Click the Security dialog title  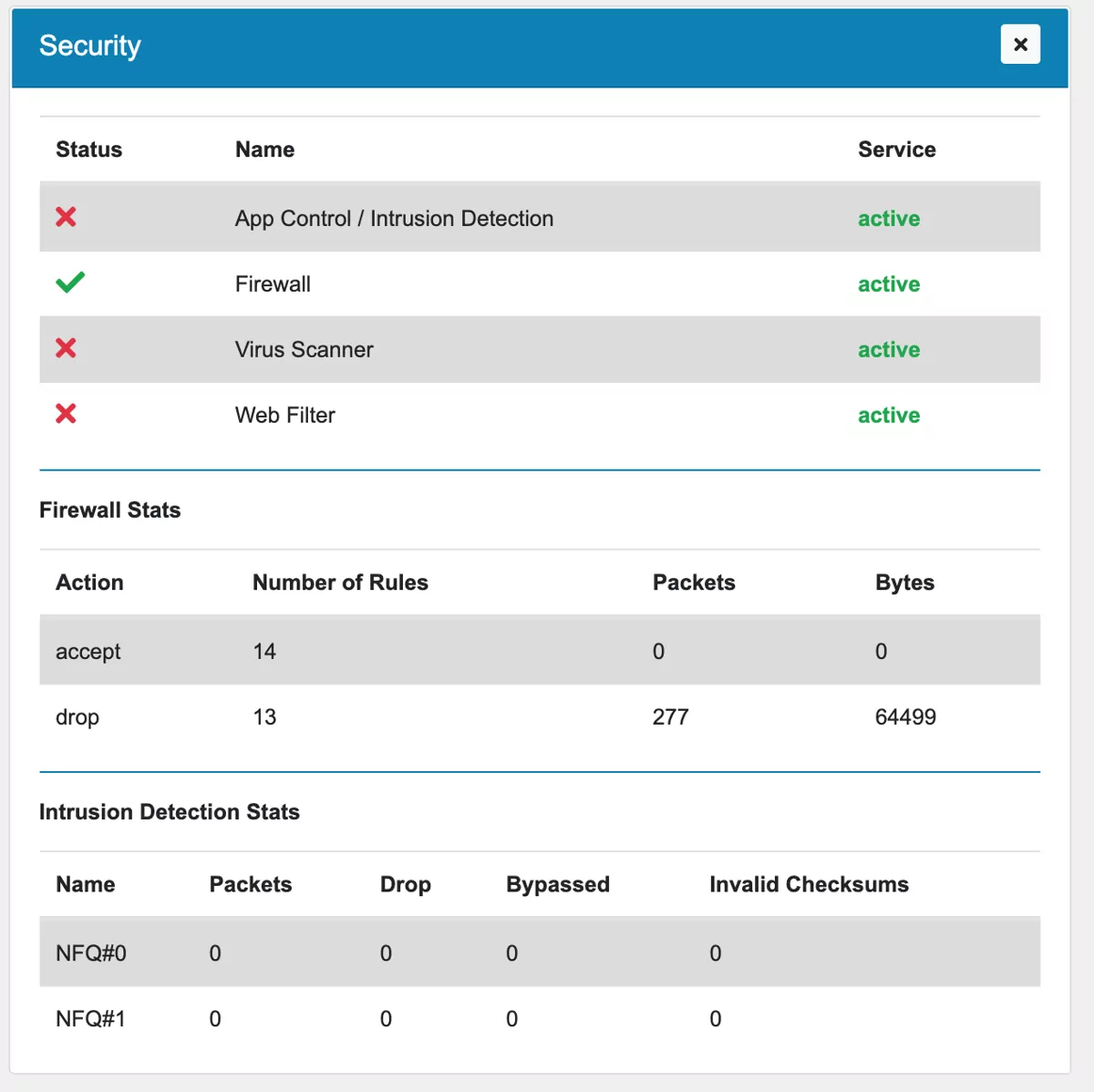pyautogui.click(x=88, y=46)
